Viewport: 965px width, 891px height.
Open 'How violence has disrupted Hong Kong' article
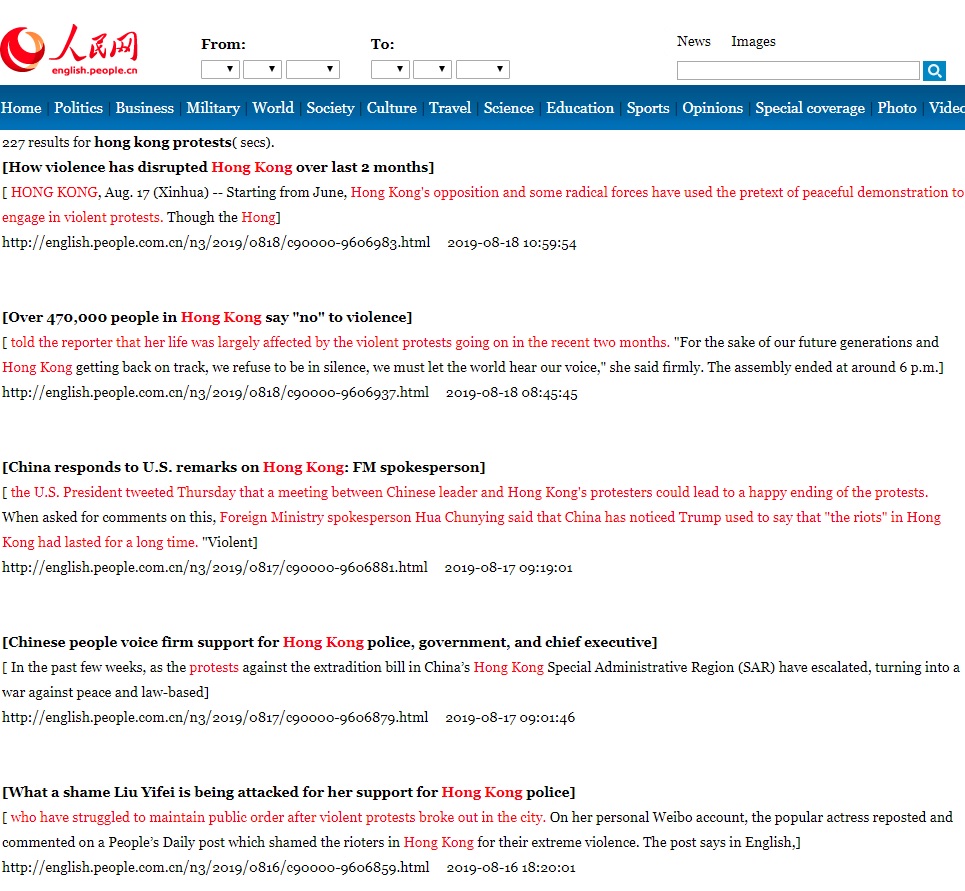pyautogui.click(x=218, y=167)
